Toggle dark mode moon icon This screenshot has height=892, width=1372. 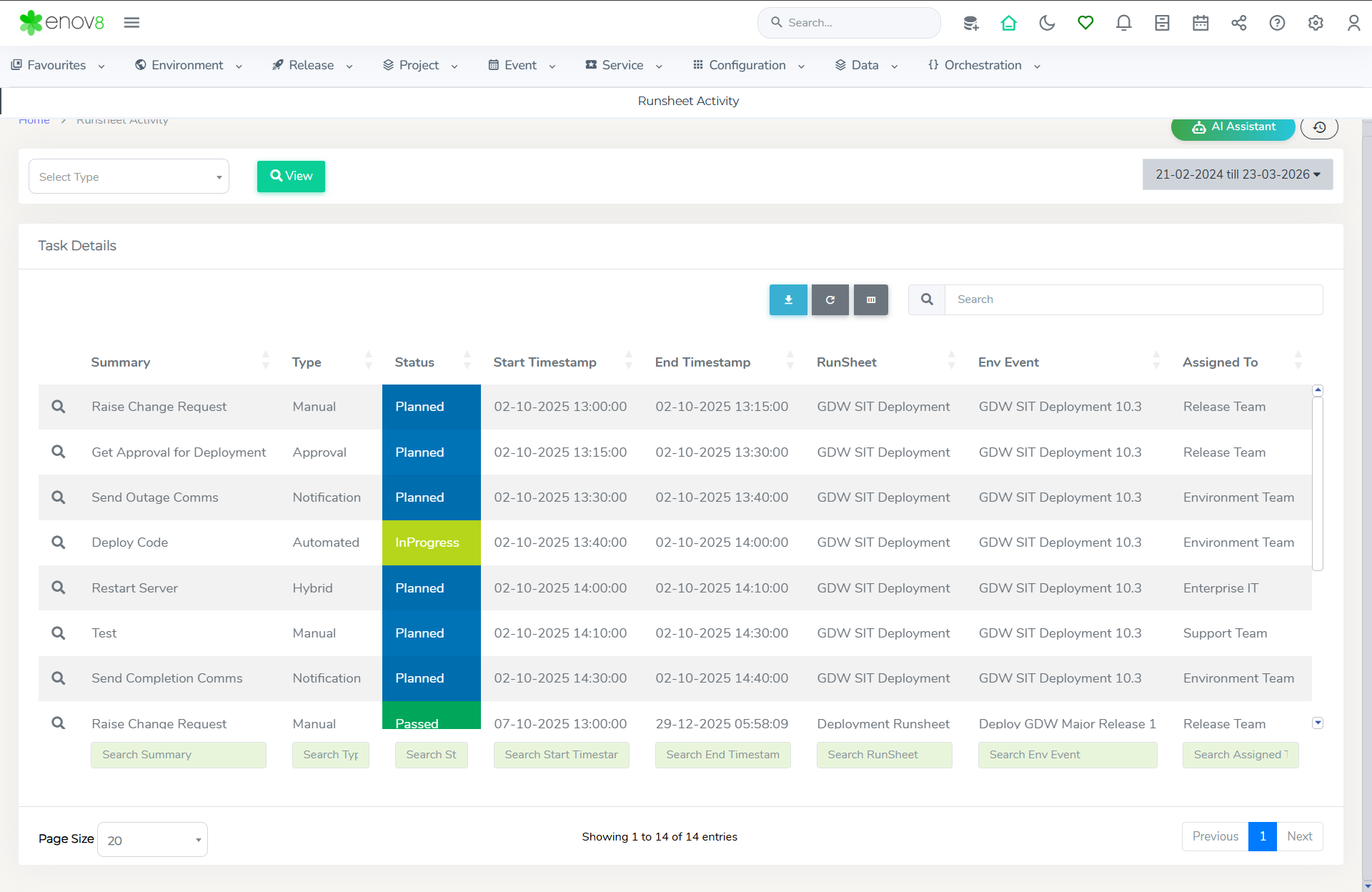click(1047, 23)
